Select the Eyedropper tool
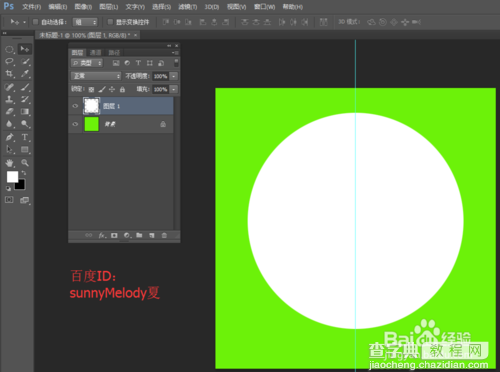 pos(25,74)
